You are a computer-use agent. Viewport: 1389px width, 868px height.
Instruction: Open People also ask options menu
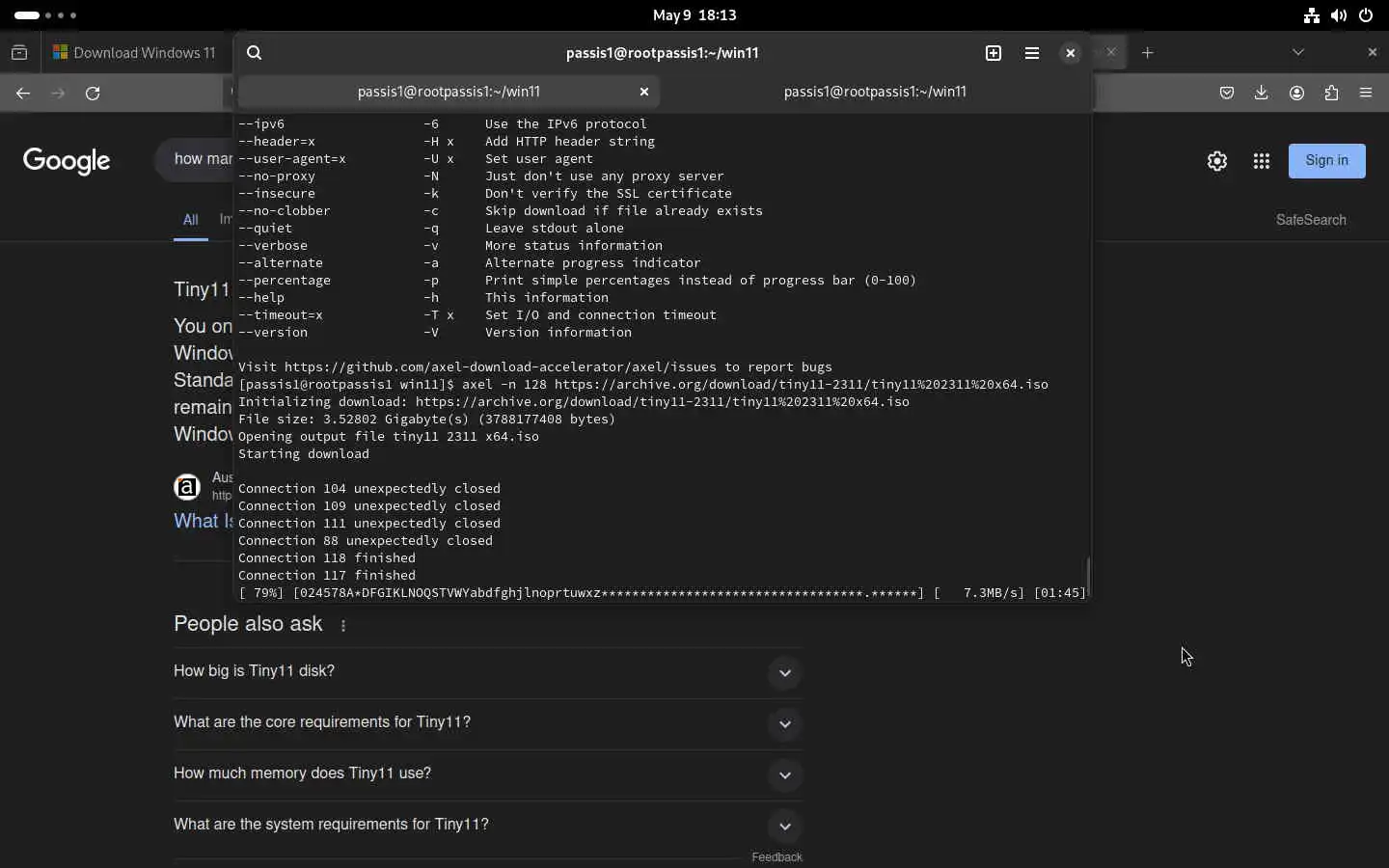pyautogui.click(x=343, y=626)
